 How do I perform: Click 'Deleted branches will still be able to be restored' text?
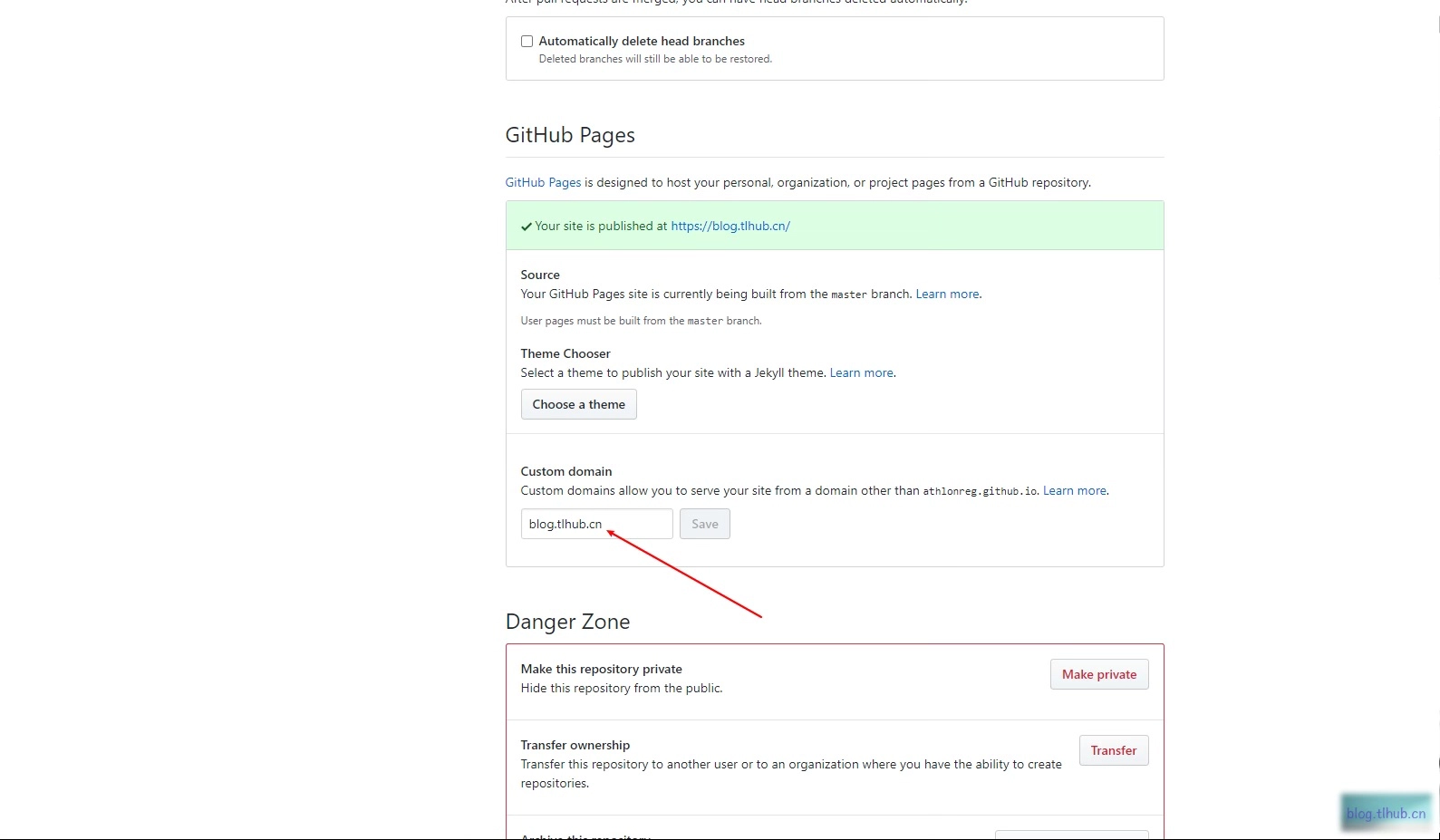point(655,59)
